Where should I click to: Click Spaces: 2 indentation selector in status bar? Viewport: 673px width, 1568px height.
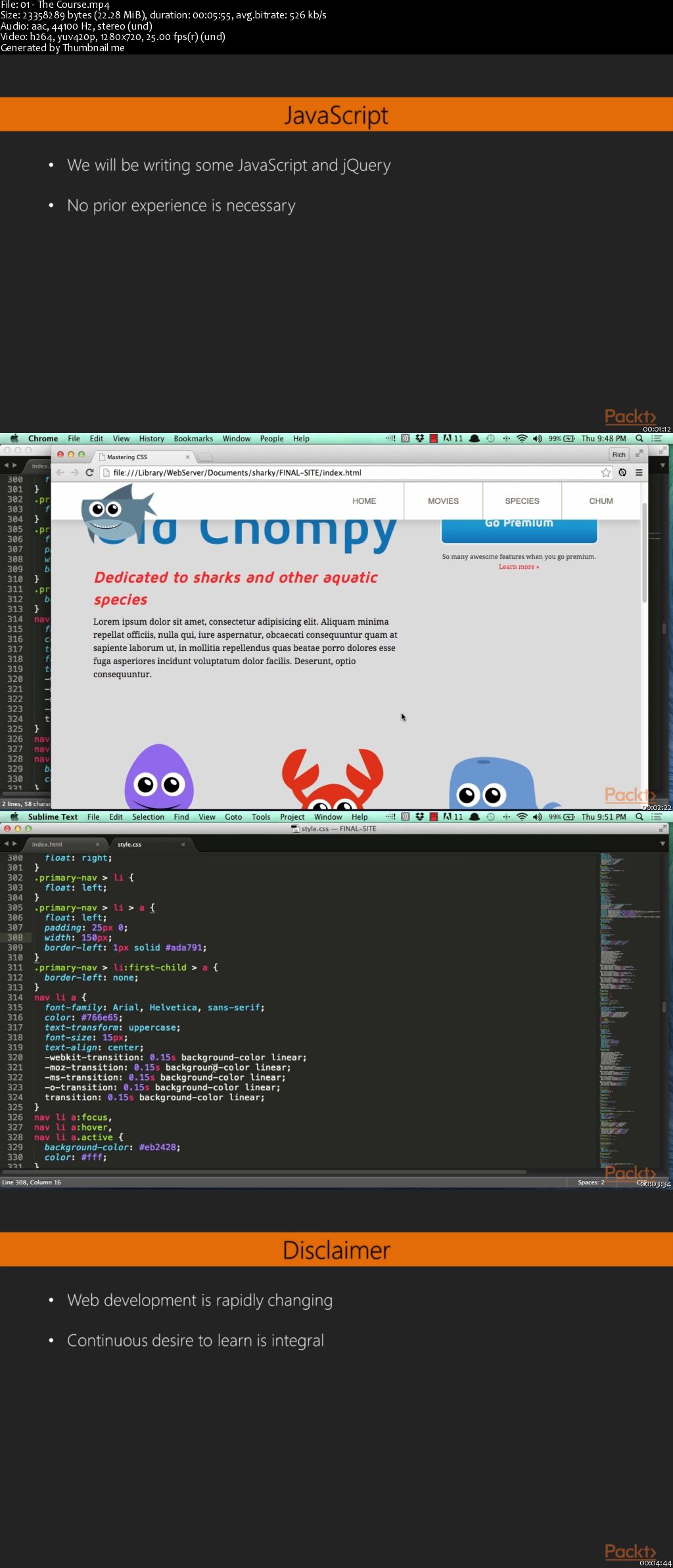[x=591, y=1182]
